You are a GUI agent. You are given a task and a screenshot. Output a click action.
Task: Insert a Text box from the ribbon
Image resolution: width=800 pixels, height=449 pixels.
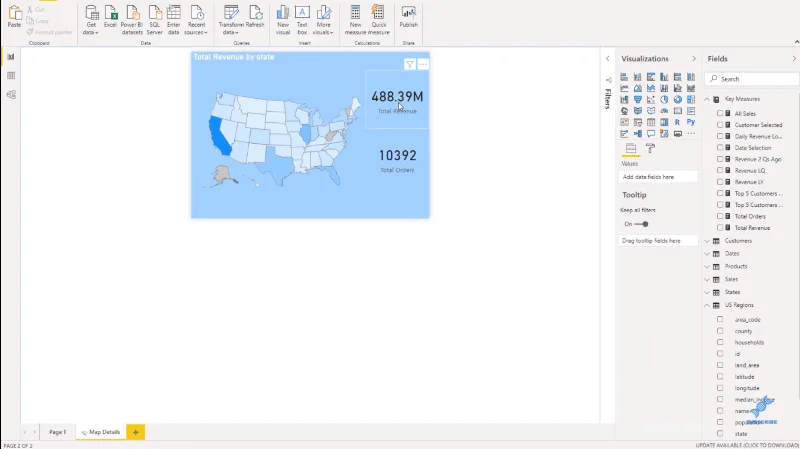(x=302, y=20)
